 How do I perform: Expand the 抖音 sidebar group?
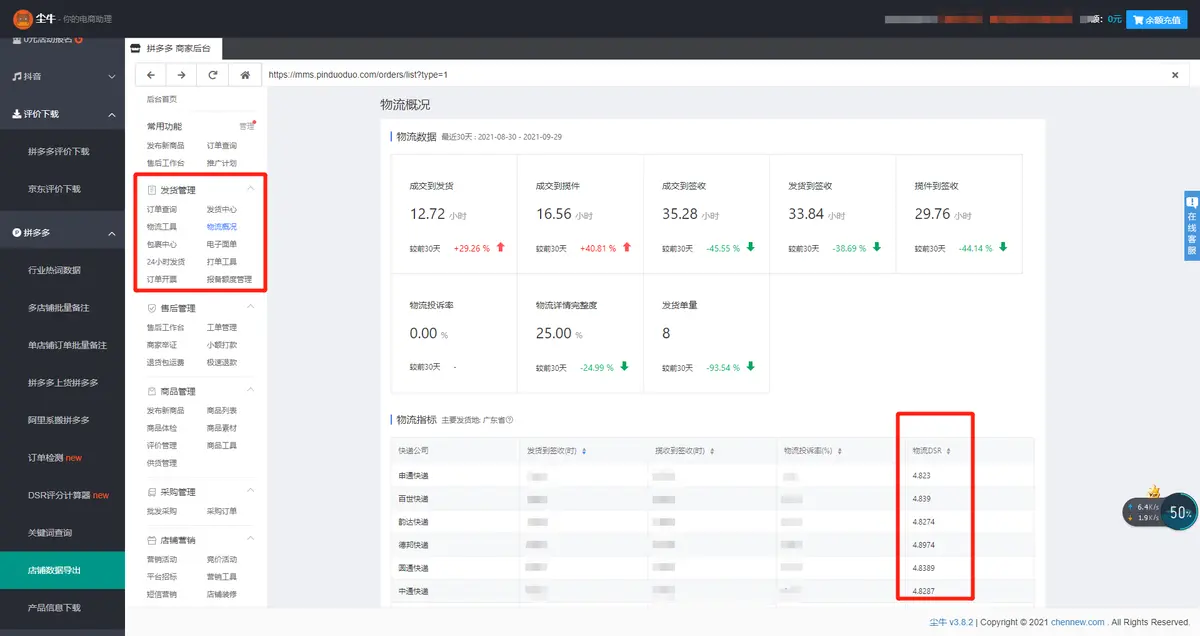point(110,76)
